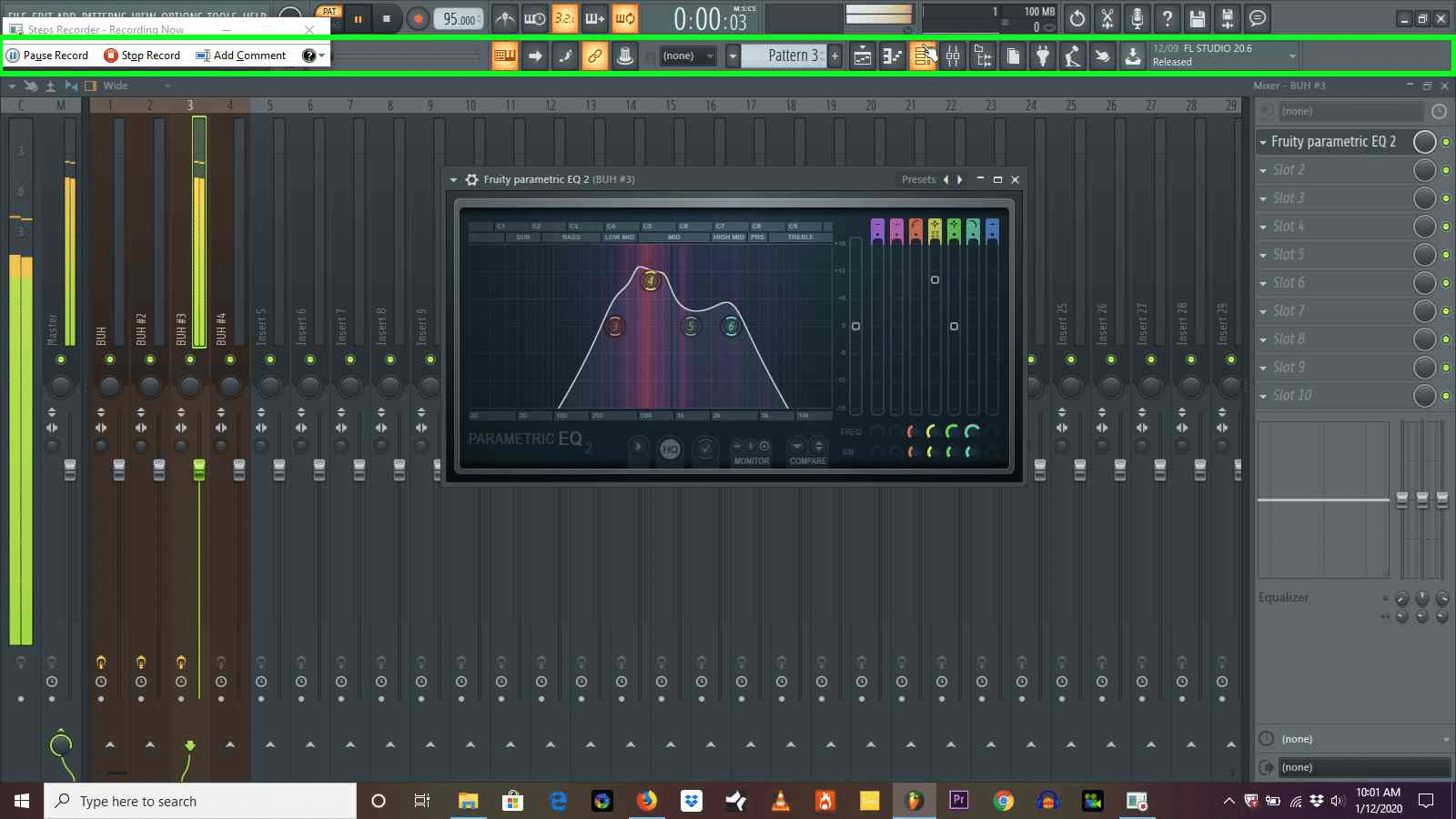This screenshot has width=1456, height=819.
Task: Mute the BUH #3 mixer track
Action: [190, 359]
